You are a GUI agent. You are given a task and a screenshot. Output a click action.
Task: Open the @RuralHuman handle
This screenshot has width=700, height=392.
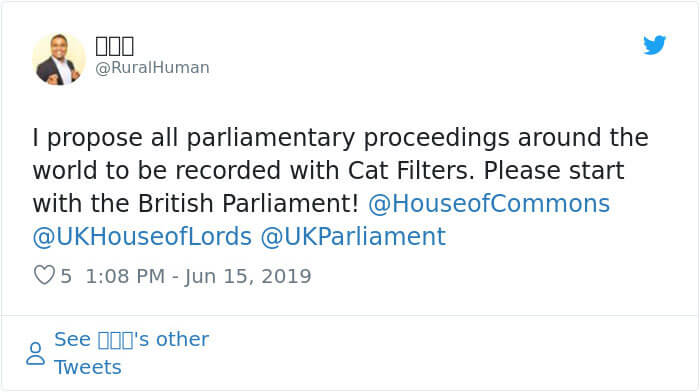(x=152, y=67)
